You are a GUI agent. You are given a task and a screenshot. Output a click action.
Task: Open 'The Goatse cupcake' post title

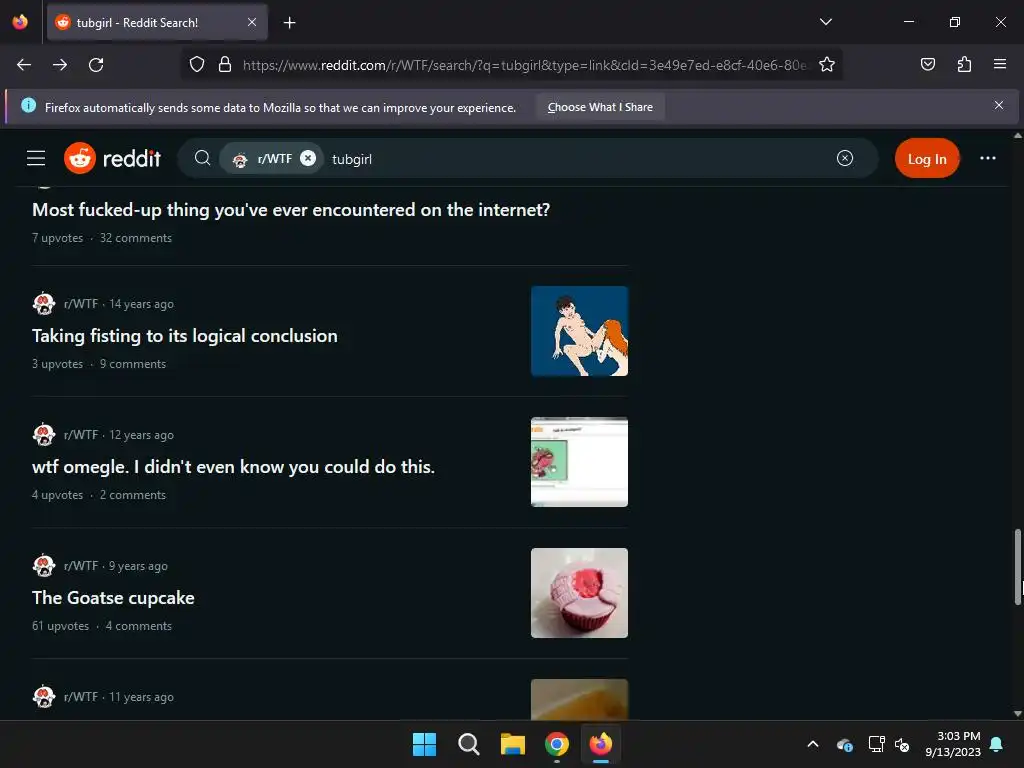point(113,598)
